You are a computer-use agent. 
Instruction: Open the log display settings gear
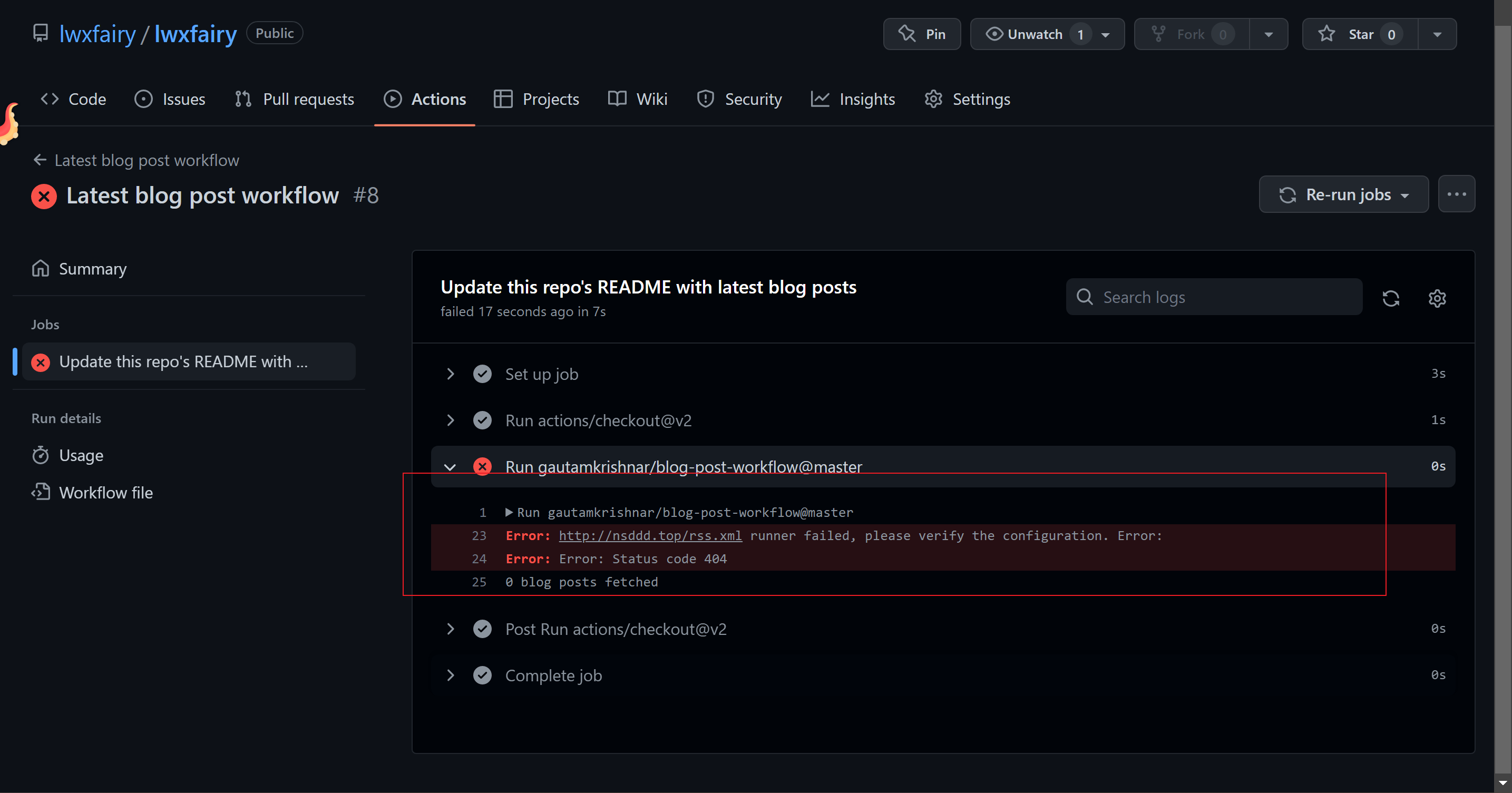point(1437,298)
